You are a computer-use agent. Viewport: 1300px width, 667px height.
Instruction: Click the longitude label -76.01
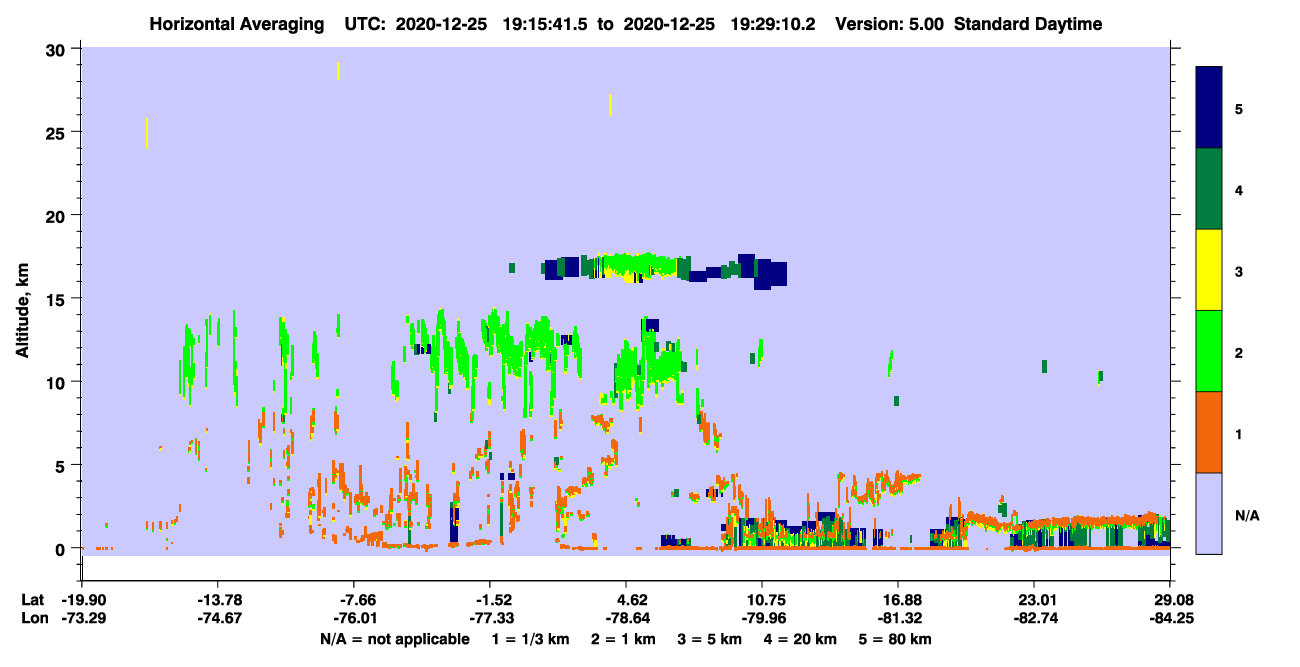point(354,618)
